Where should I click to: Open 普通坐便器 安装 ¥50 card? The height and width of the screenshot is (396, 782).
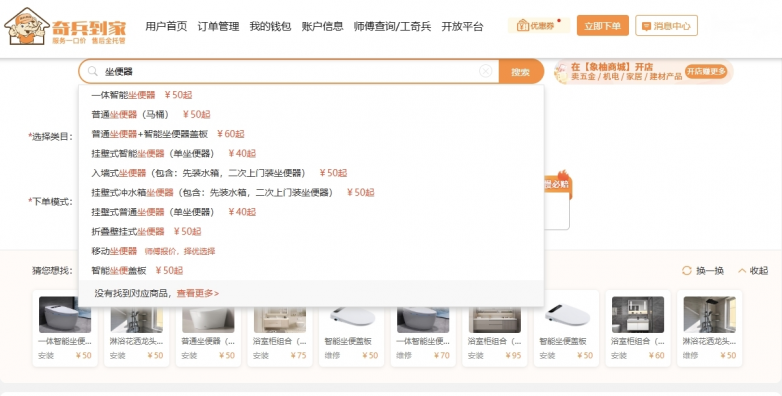coord(208,328)
